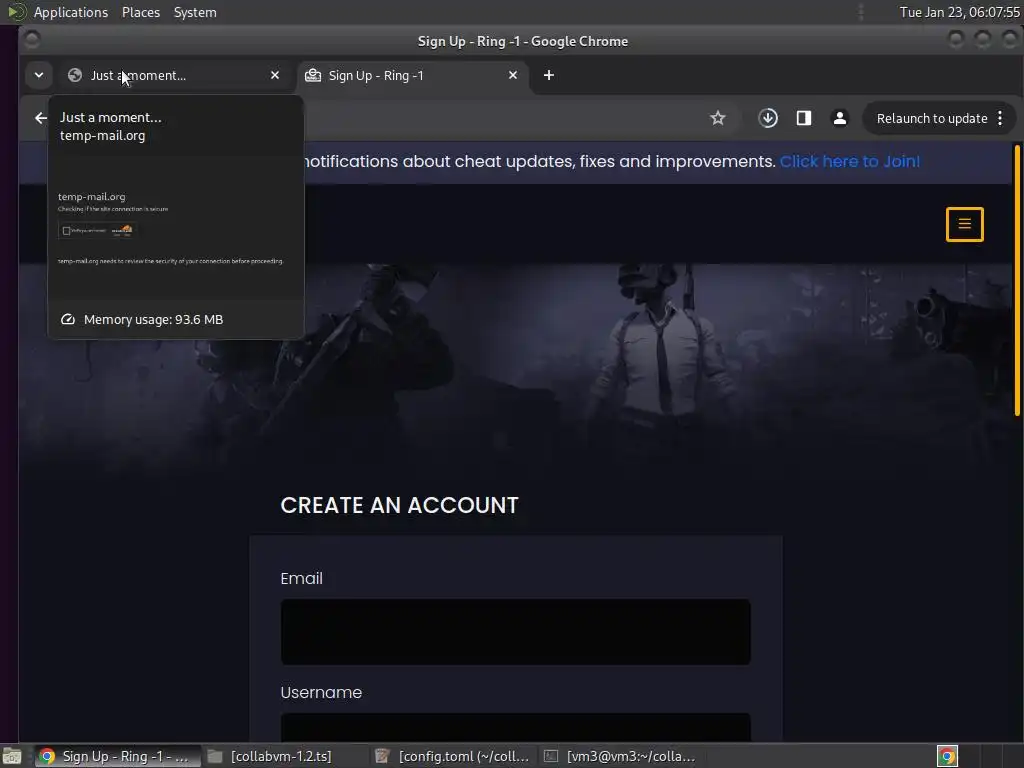Select the Chrome 'Sign Up - Ring -1' taskbar entry
This screenshot has height=768, width=1024.
pos(116,756)
